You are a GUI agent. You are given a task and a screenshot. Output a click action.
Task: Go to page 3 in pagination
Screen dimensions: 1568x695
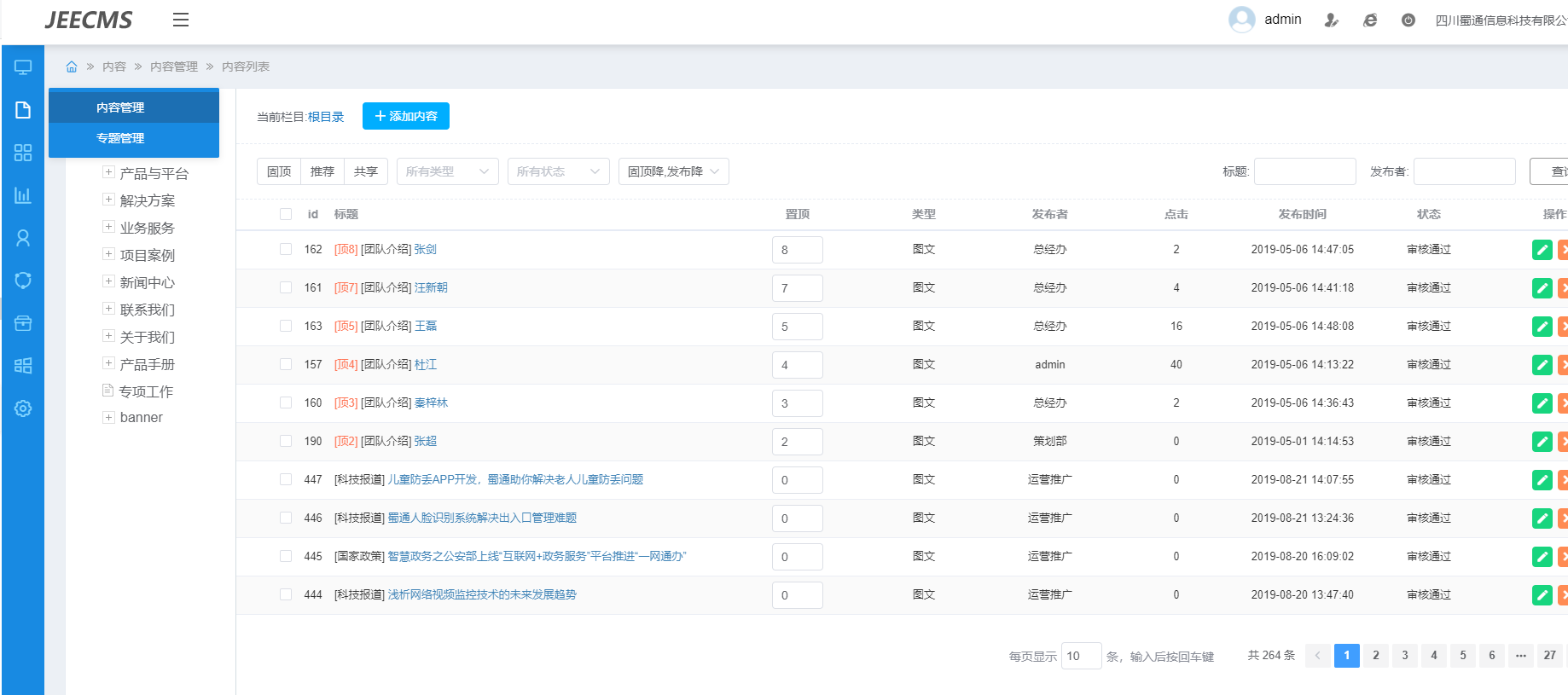[x=1404, y=655]
